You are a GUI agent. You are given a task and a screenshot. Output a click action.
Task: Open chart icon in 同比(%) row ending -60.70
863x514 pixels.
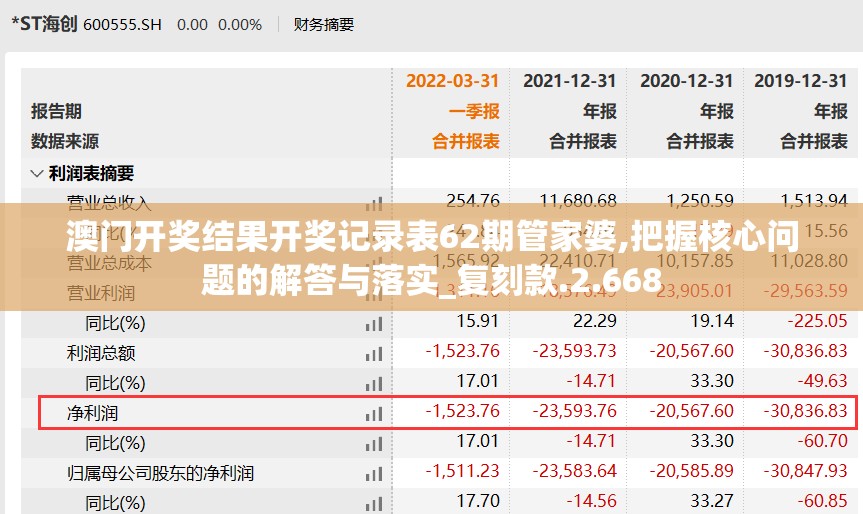pyautogui.click(x=374, y=444)
